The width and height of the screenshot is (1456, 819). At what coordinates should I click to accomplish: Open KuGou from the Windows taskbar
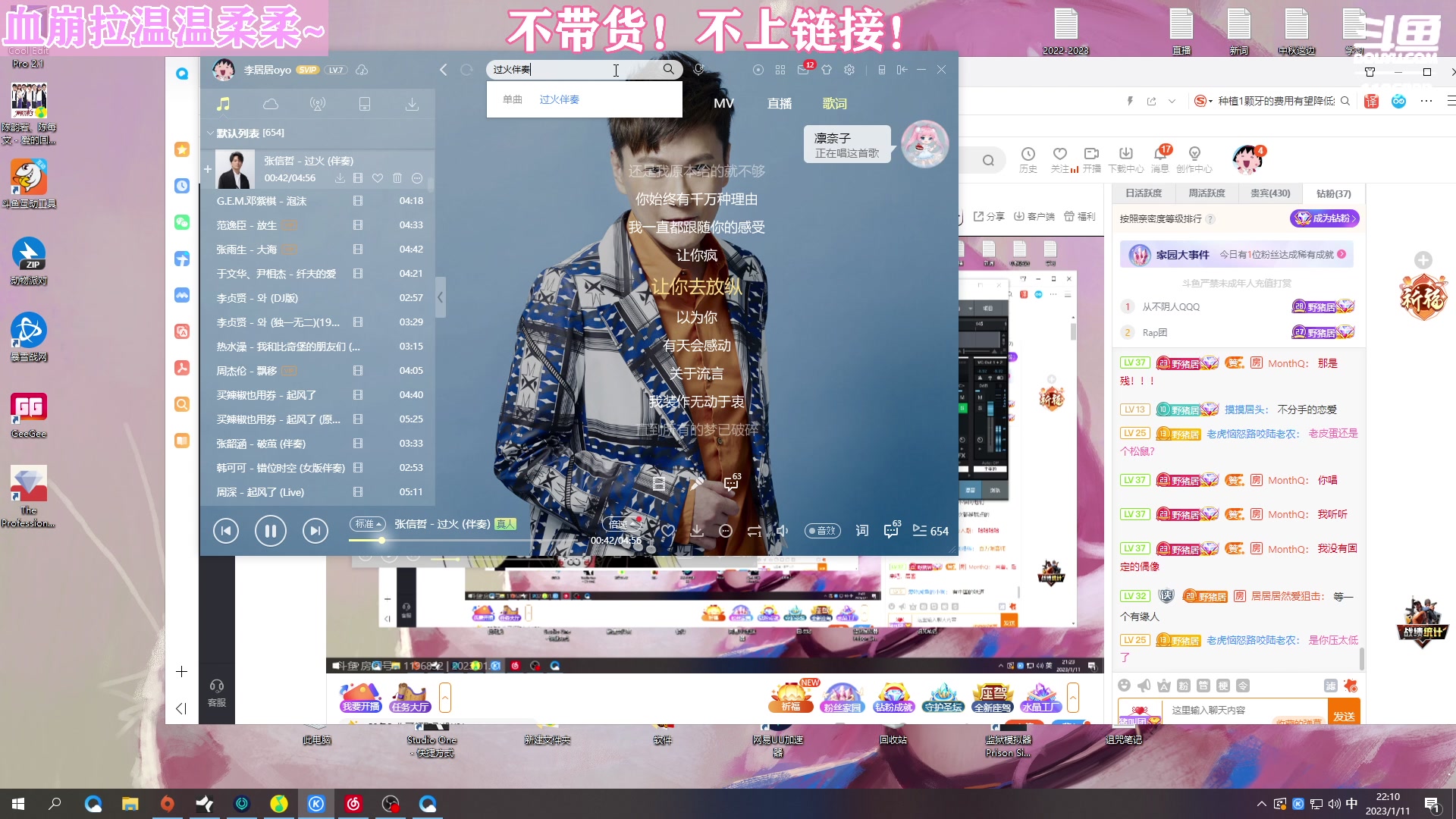pos(316,804)
